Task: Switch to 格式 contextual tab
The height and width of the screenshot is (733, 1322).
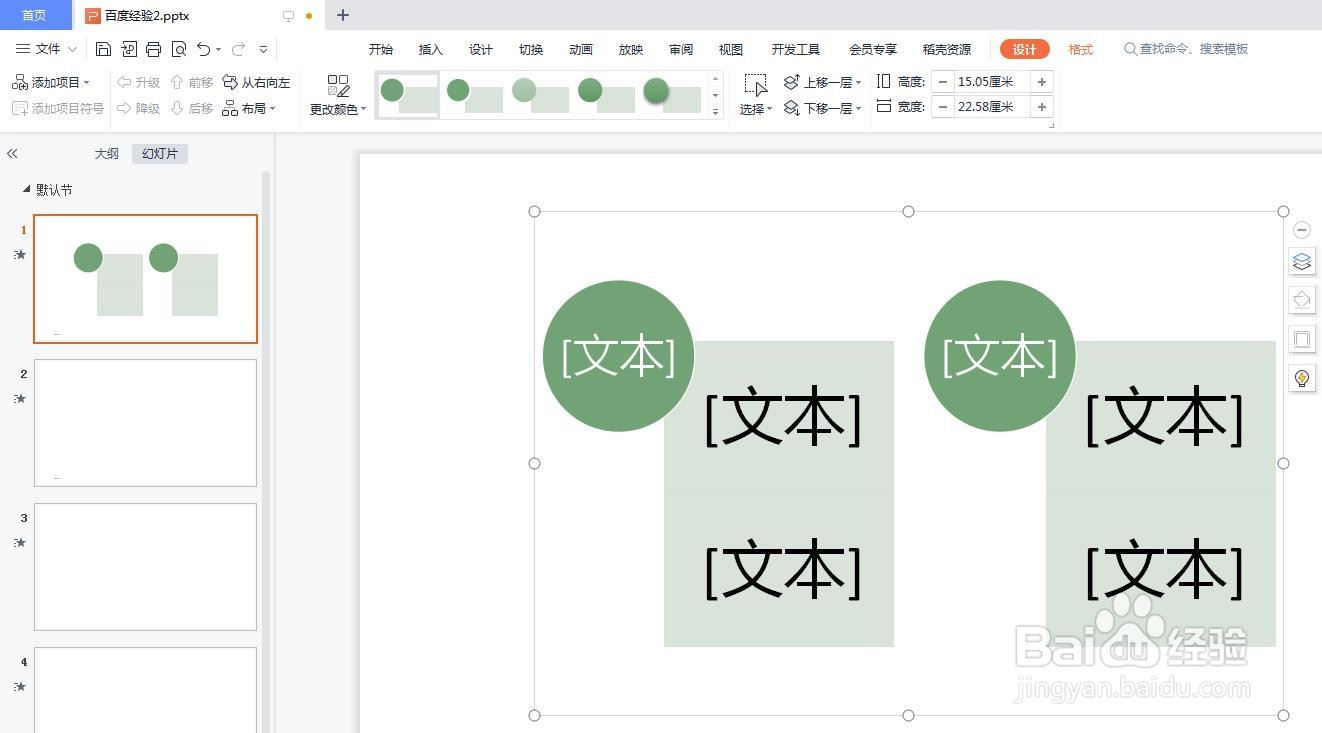Action: (1081, 49)
